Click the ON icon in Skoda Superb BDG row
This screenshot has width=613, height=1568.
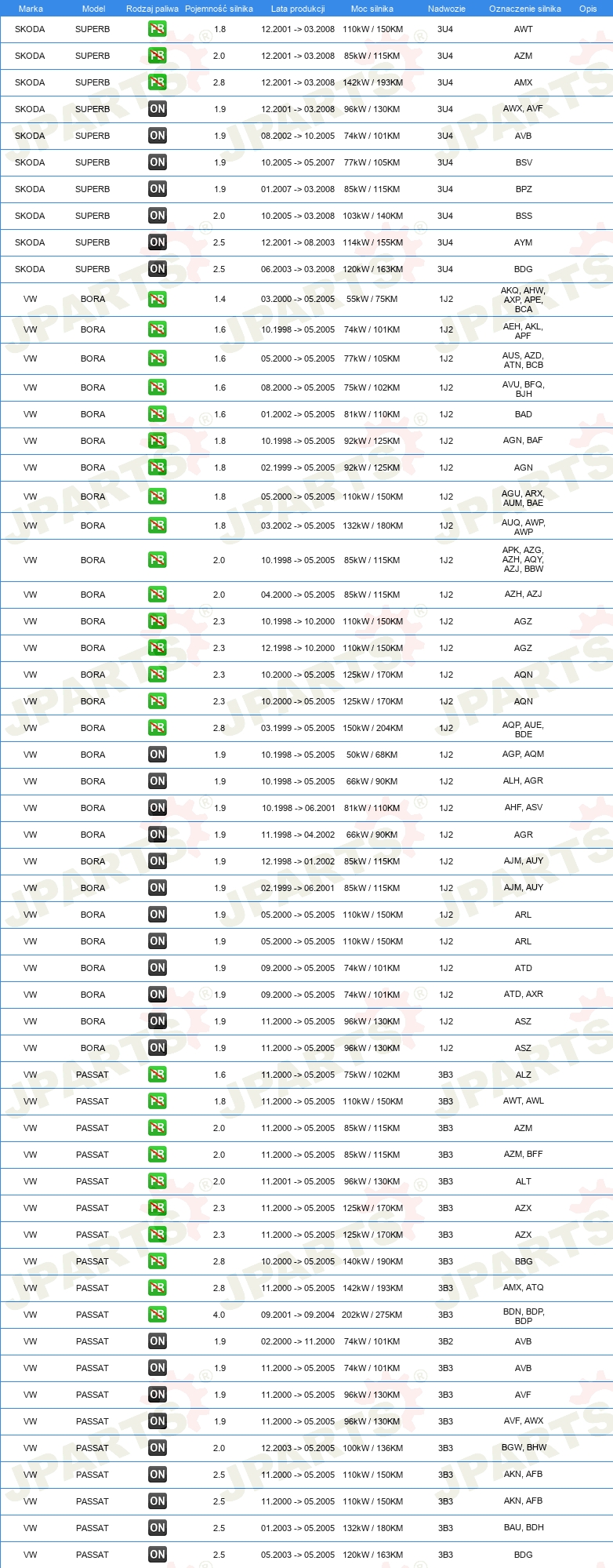point(158,269)
